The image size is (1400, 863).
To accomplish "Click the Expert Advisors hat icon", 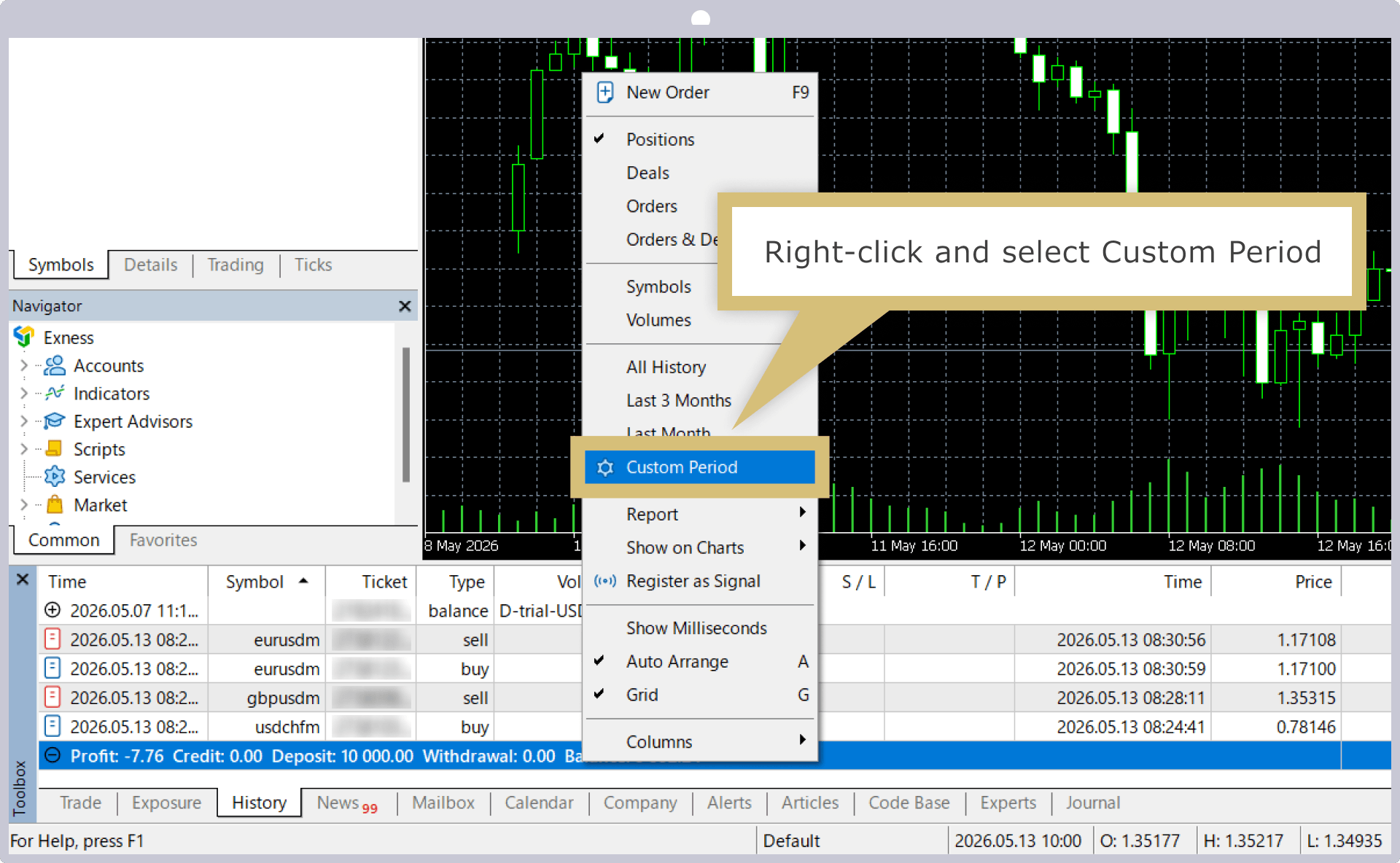I will [x=55, y=421].
